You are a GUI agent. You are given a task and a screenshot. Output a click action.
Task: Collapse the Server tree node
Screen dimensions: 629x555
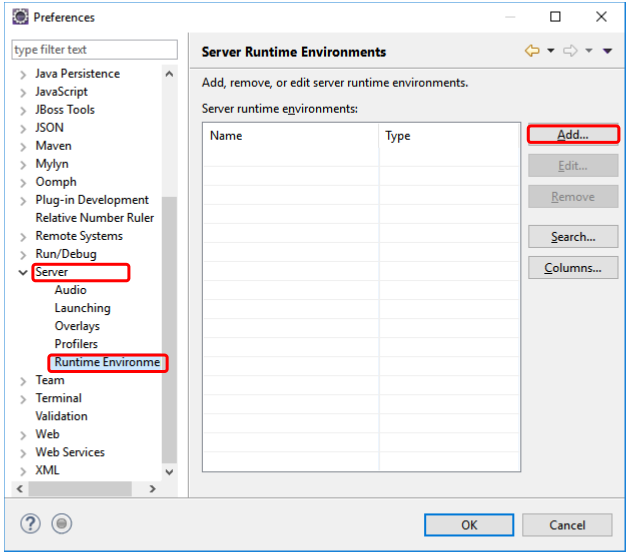pyautogui.click(x=23, y=272)
